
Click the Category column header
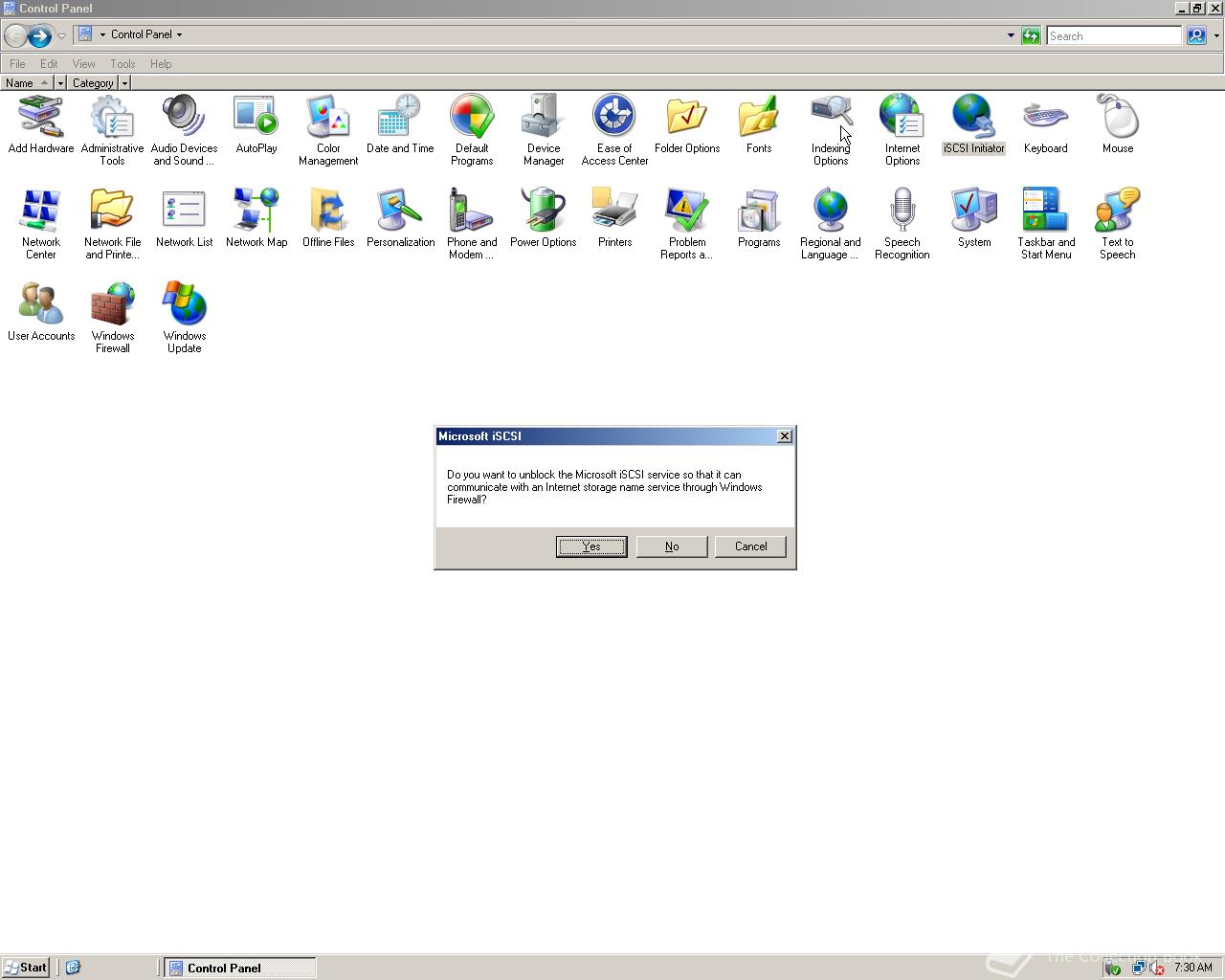coord(93,83)
